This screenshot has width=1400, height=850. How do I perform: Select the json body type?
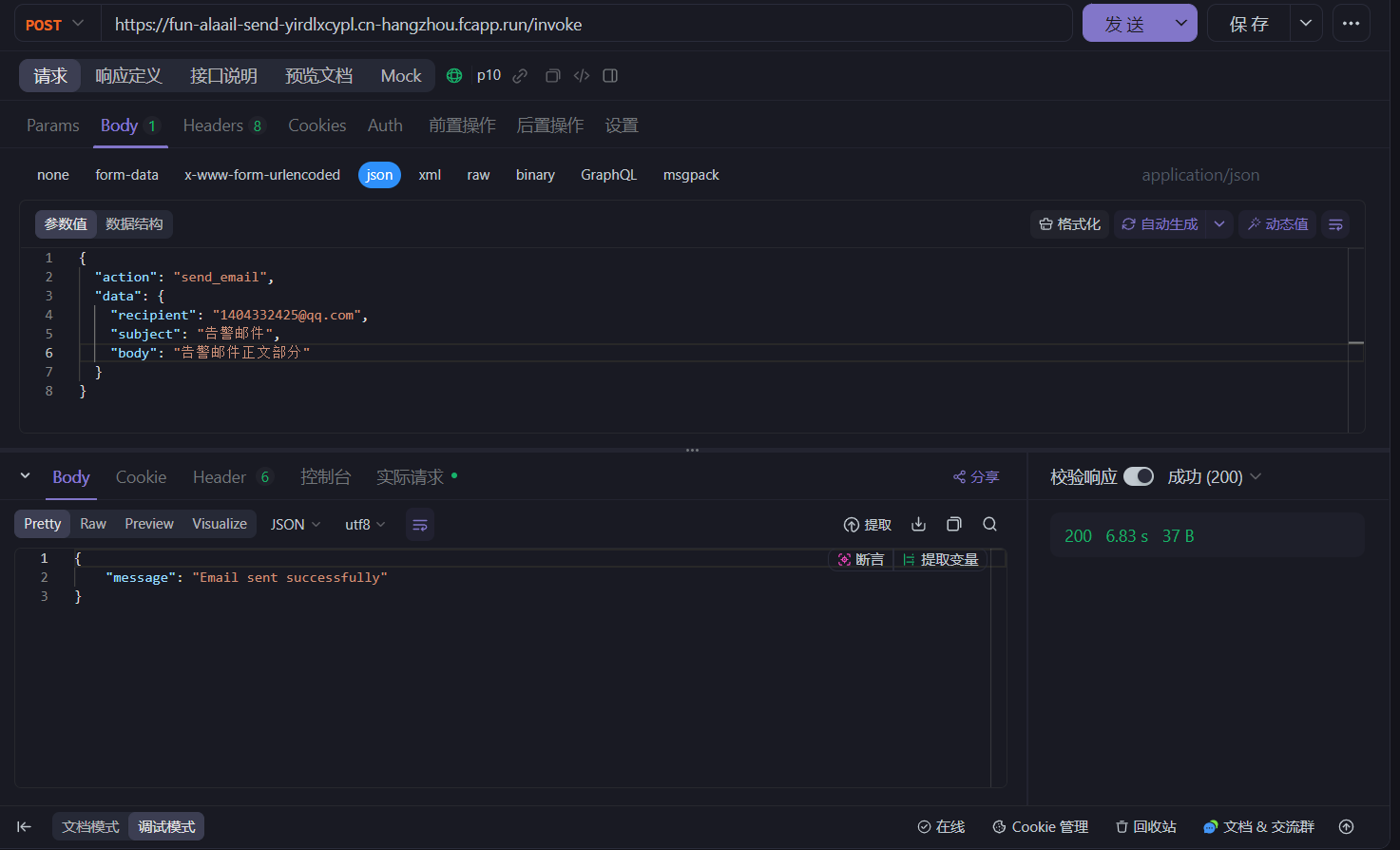click(x=379, y=175)
